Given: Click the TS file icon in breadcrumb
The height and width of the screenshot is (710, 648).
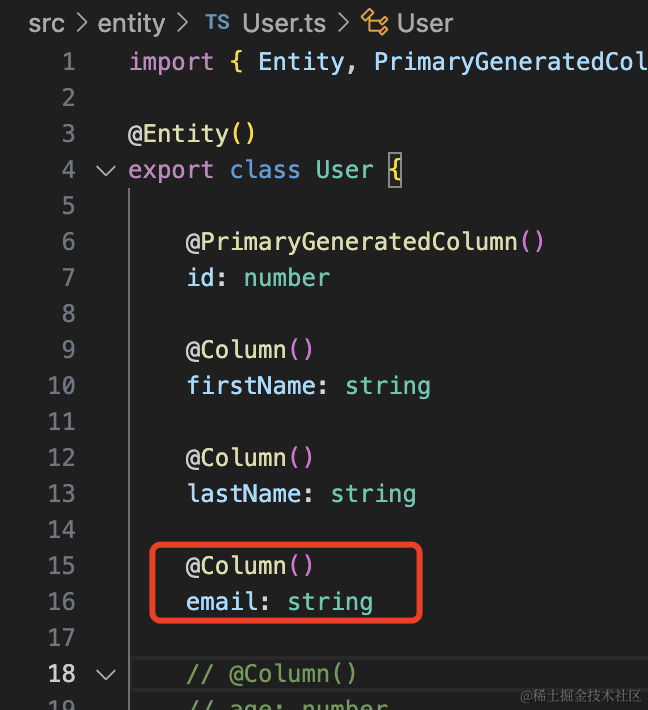Looking at the screenshot, I should pyautogui.click(x=216, y=23).
